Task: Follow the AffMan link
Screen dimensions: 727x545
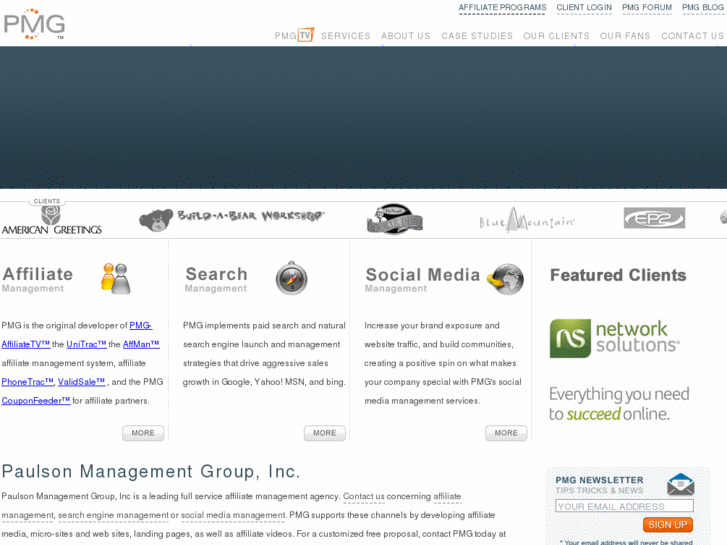Action: pos(141,344)
